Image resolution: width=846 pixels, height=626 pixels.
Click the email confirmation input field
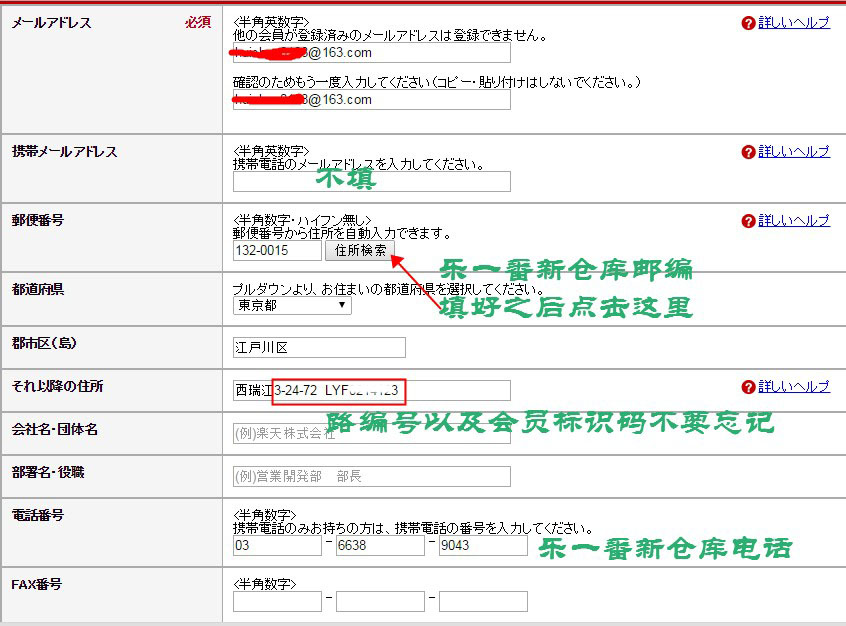click(371, 100)
